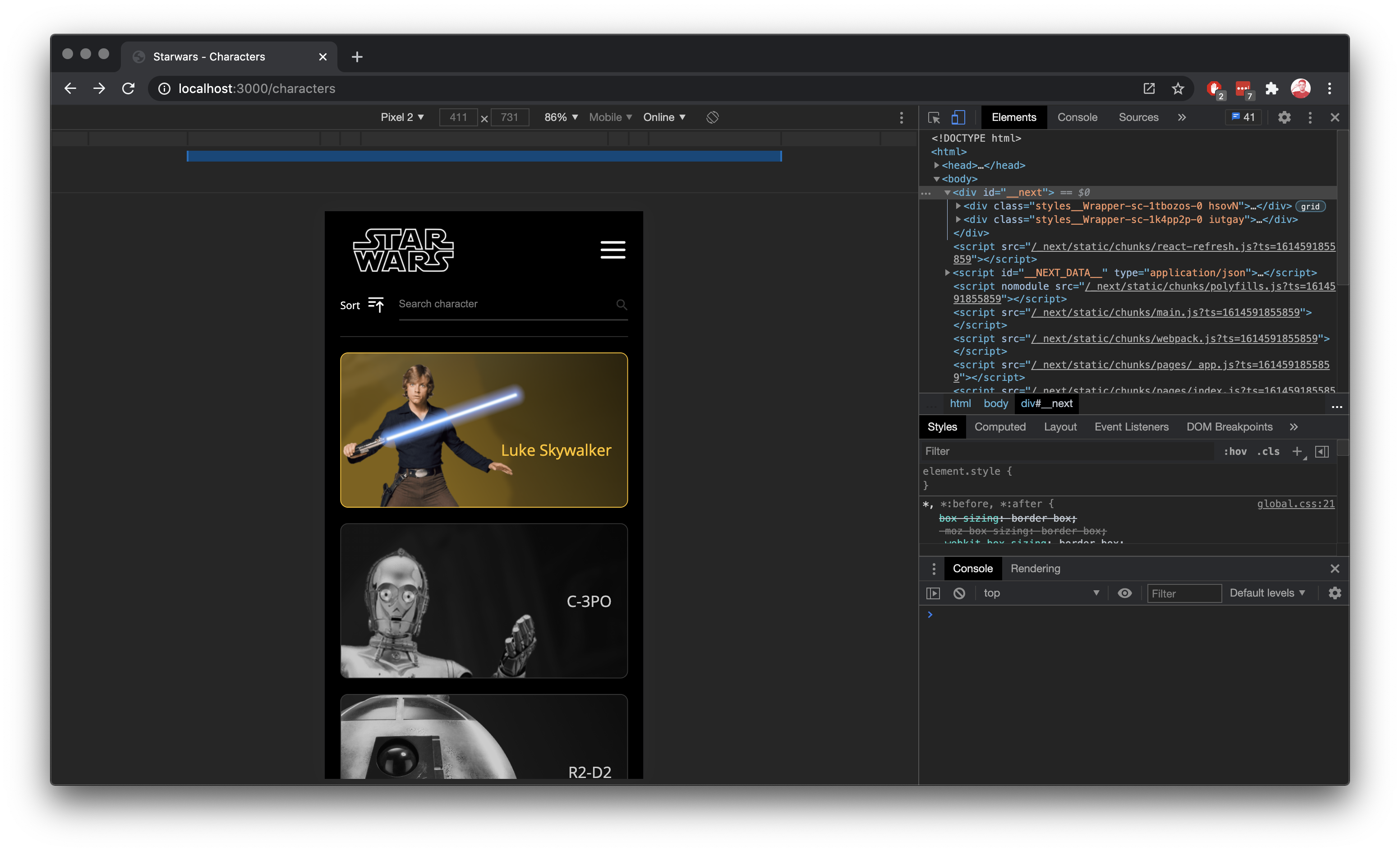Viewport: 1400px width, 852px height.
Task: Show the console sidebar
Action: pyautogui.click(x=933, y=593)
